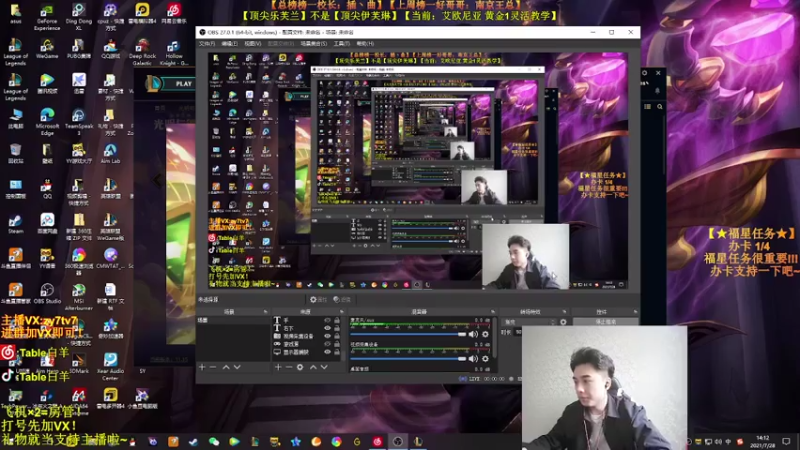This screenshot has height=450, width=800.
Task: Select the MSI Afterburner desktop icon
Action: pos(79,296)
